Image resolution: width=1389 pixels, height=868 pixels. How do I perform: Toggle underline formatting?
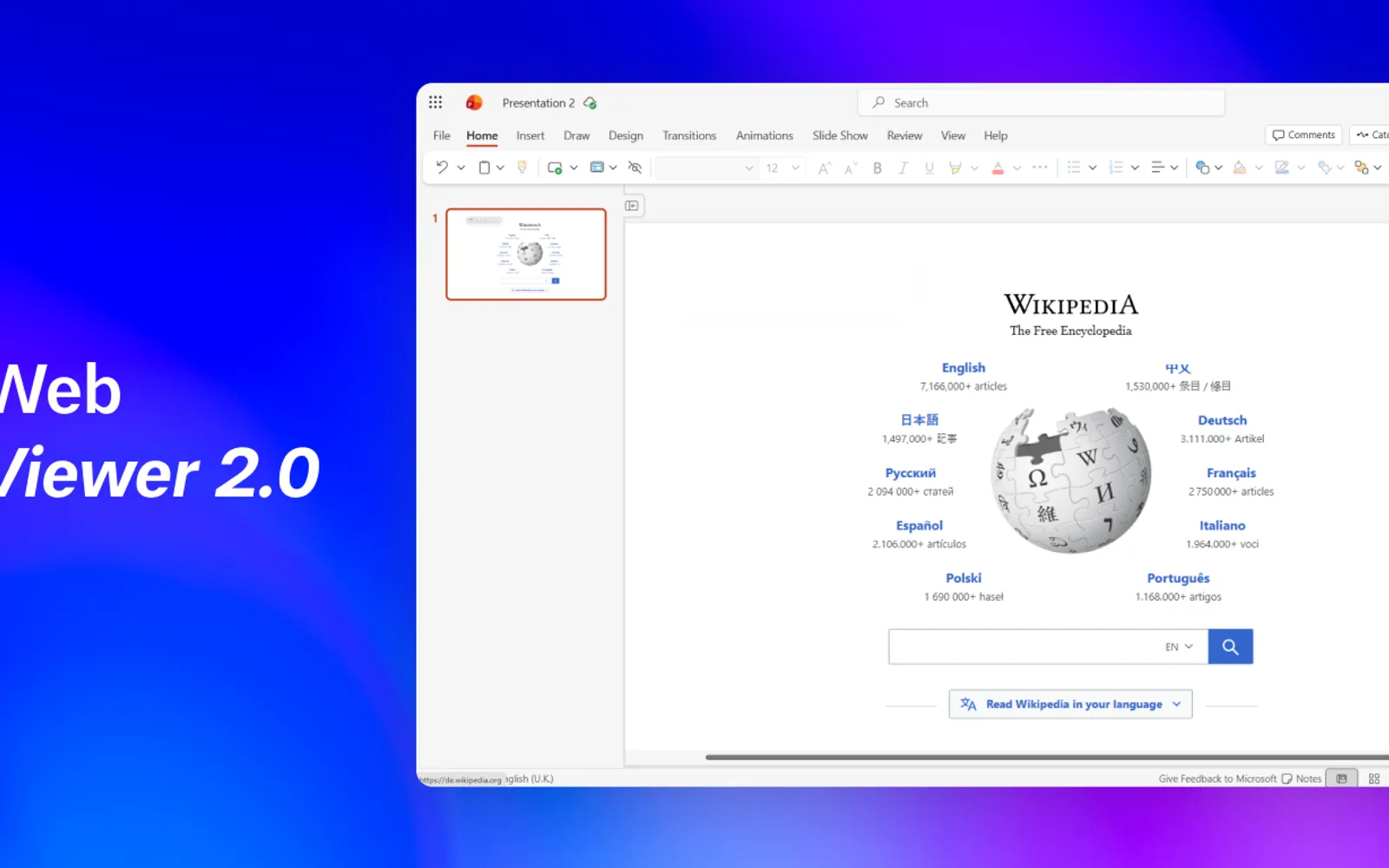pyautogui.click(x=929, y=168)
